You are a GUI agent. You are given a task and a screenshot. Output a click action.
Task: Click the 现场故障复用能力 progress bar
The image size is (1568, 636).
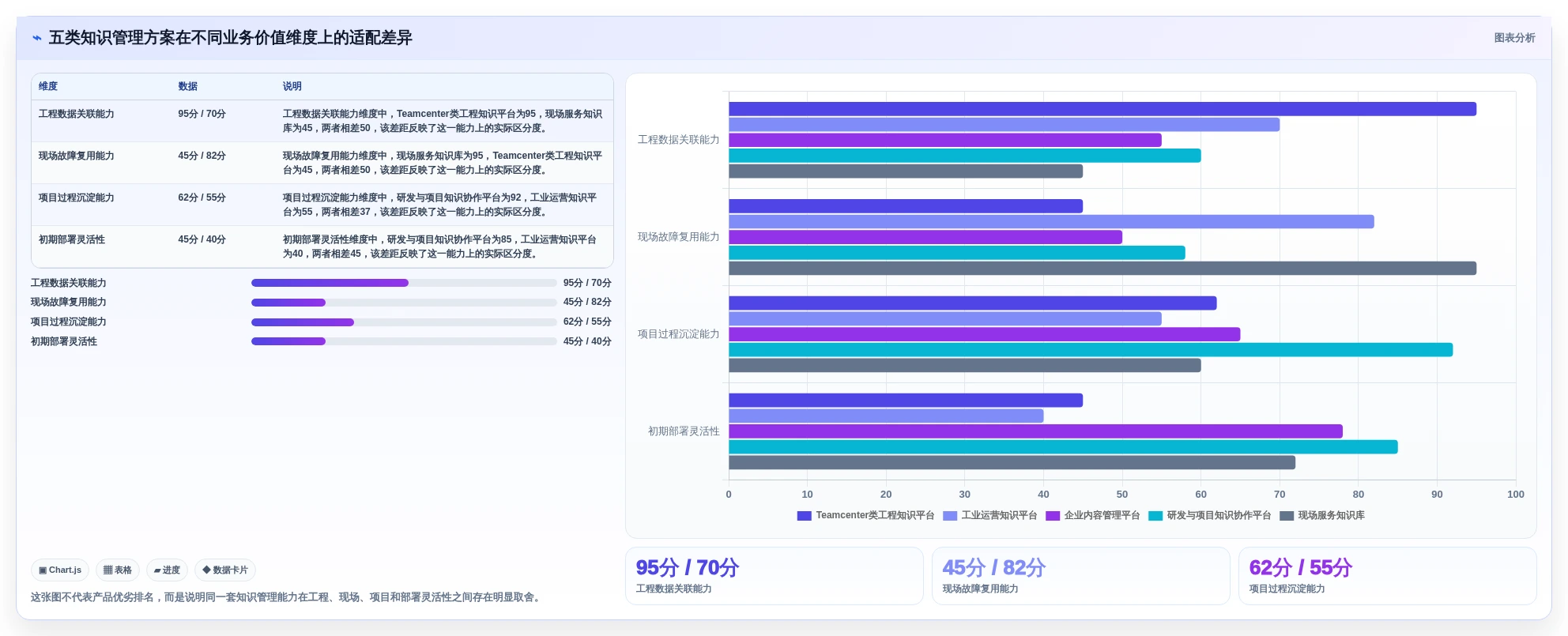[x=404, y=303]
